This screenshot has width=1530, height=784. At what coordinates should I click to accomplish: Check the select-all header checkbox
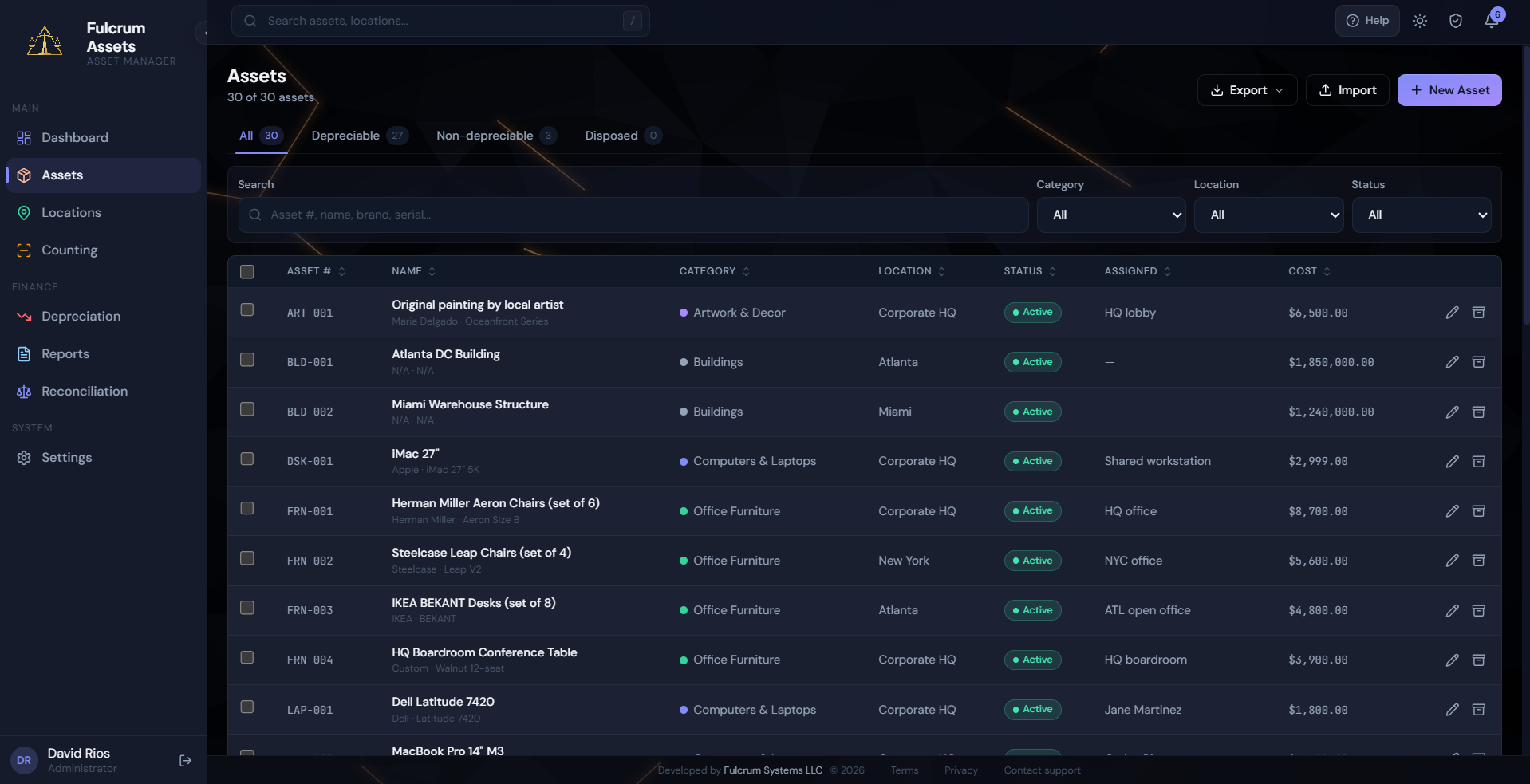tap(247, 272)
